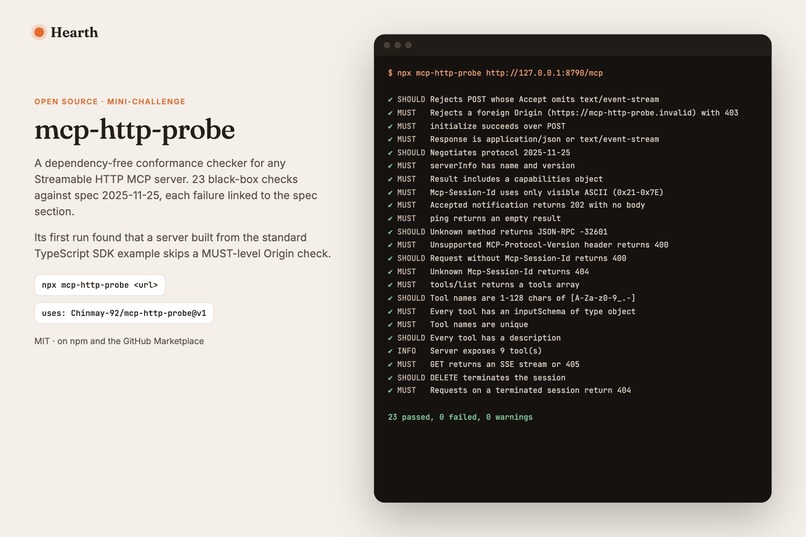The image size is (806, 537).
Task: Click the 'uses: Chinmay-92/mcp-http-probe@v1' code chip
Action: 124,313
